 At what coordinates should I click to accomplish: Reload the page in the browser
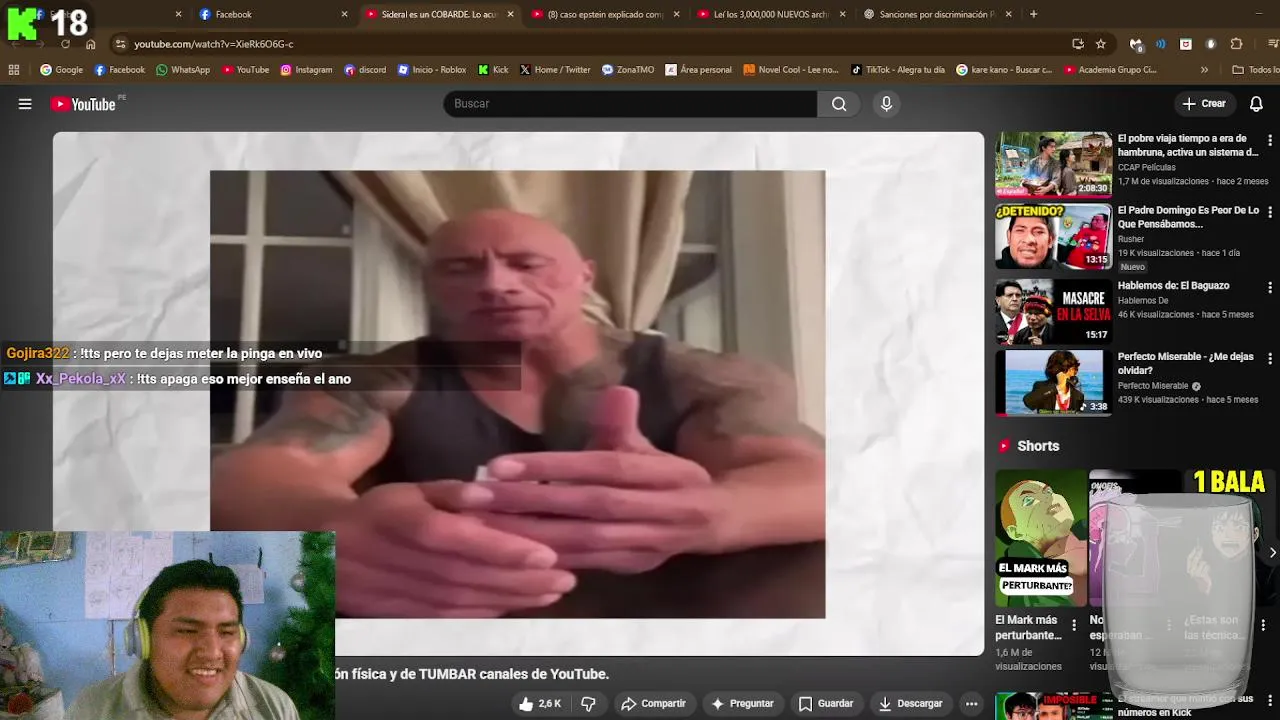(65, 44)
